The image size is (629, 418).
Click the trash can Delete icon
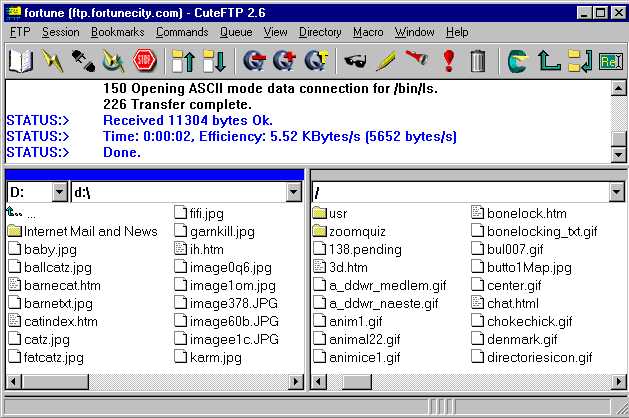478,61
